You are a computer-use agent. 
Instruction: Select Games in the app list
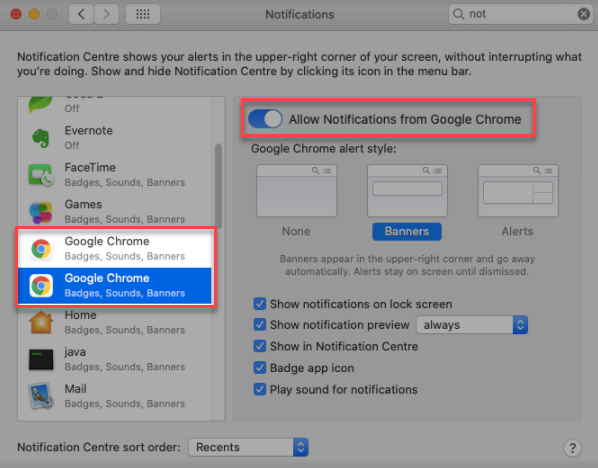114,211
